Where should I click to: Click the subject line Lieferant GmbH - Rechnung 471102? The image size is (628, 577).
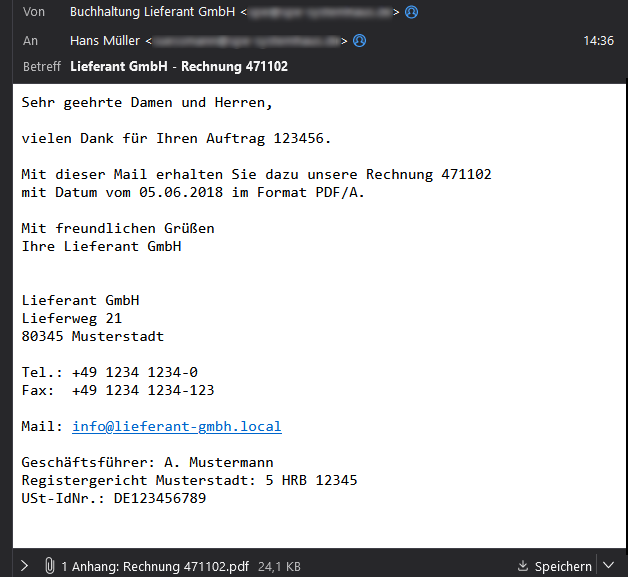[180, 67]
